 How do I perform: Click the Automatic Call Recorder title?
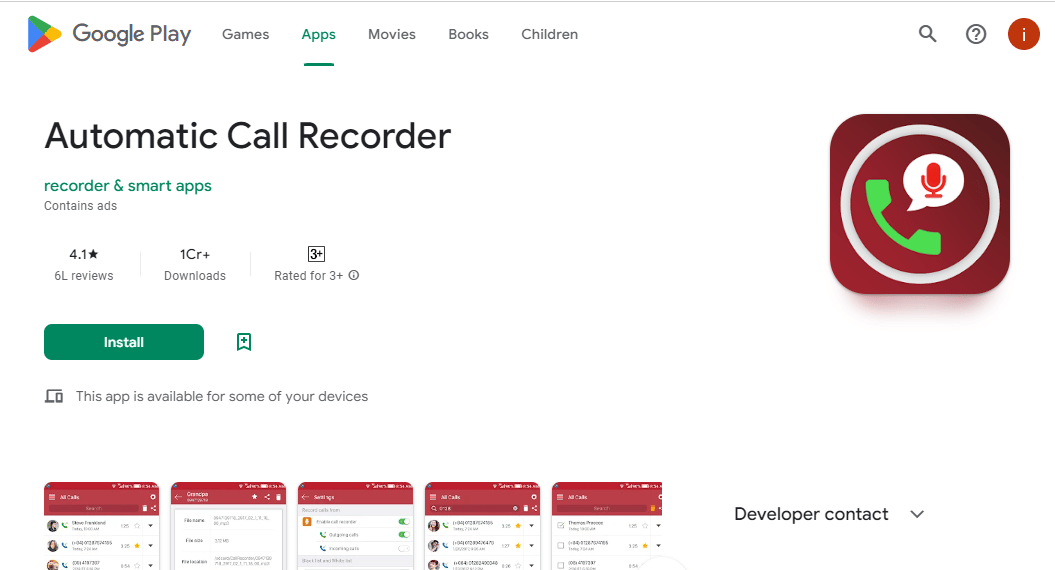[248, 136]
